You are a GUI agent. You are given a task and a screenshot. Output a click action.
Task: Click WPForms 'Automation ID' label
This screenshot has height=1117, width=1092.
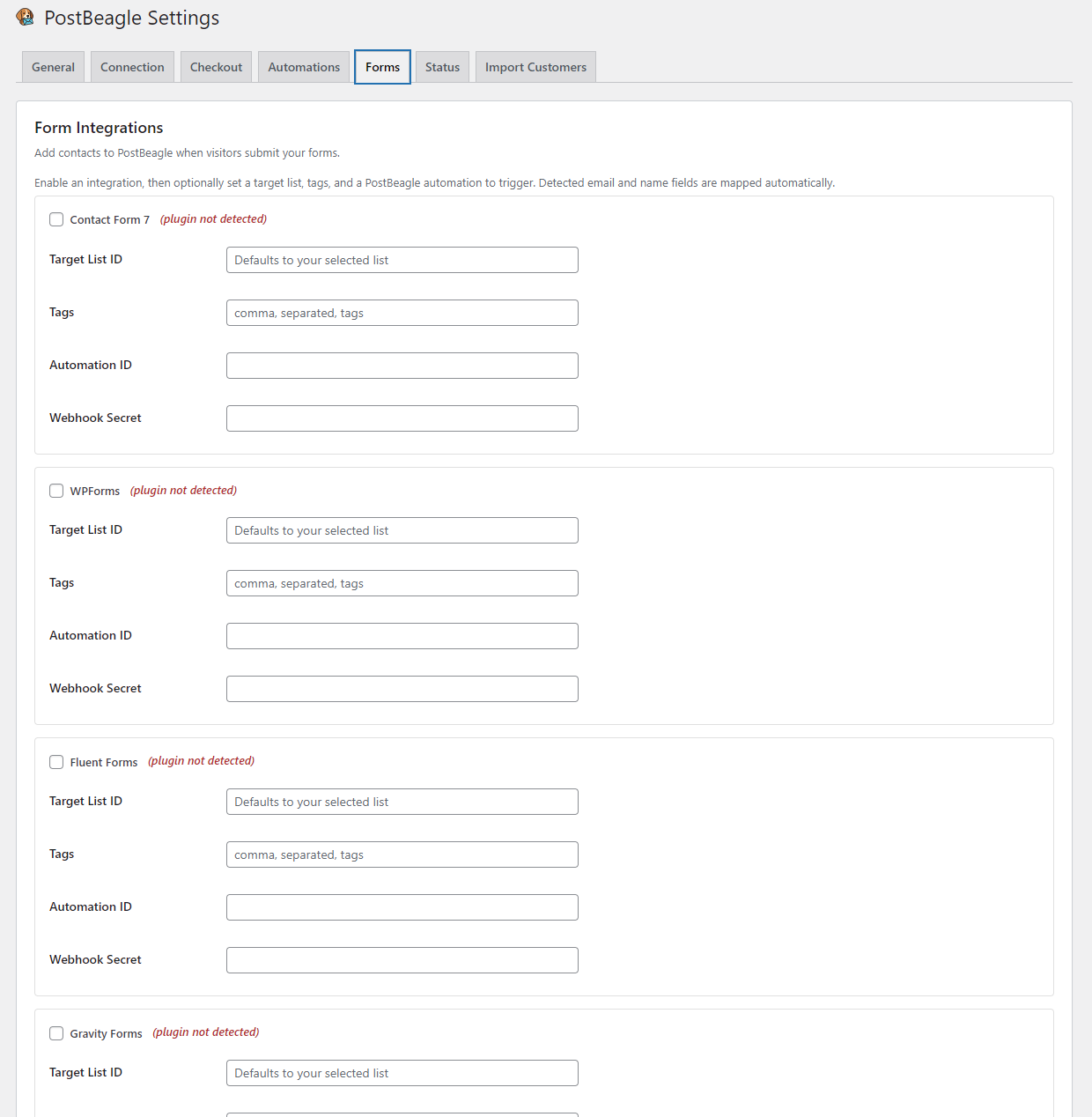click(91, 636)
